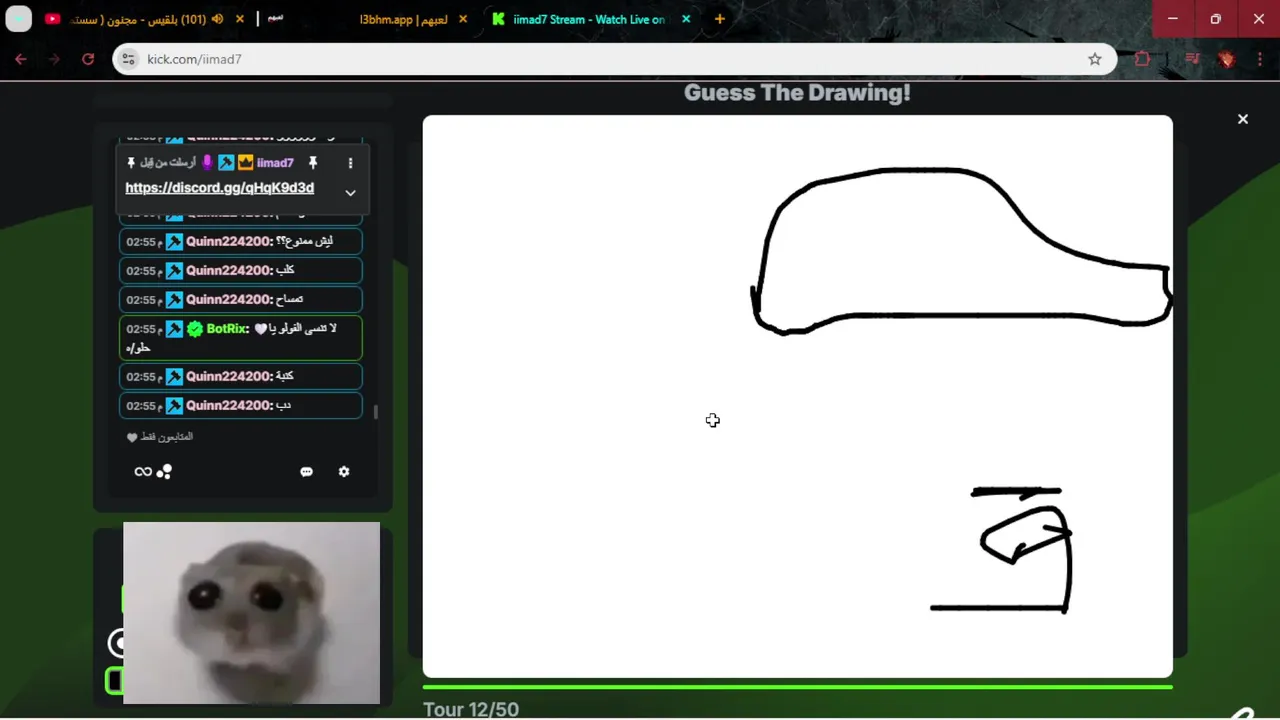Screen dimensions: 1280x720
Task: Close the YouTube بلقيس tab
Action: coord(240,19)
